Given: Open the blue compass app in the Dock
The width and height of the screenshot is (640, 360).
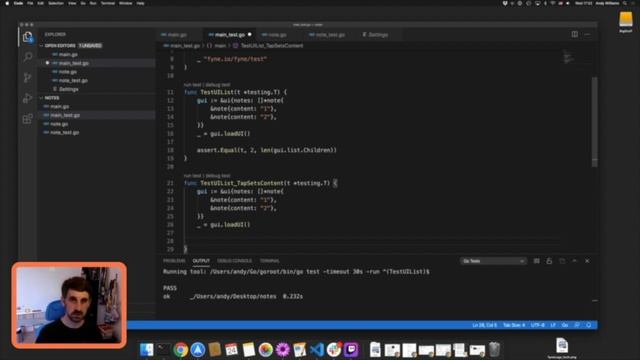Looking at the screenshot, I should point(198,350).
